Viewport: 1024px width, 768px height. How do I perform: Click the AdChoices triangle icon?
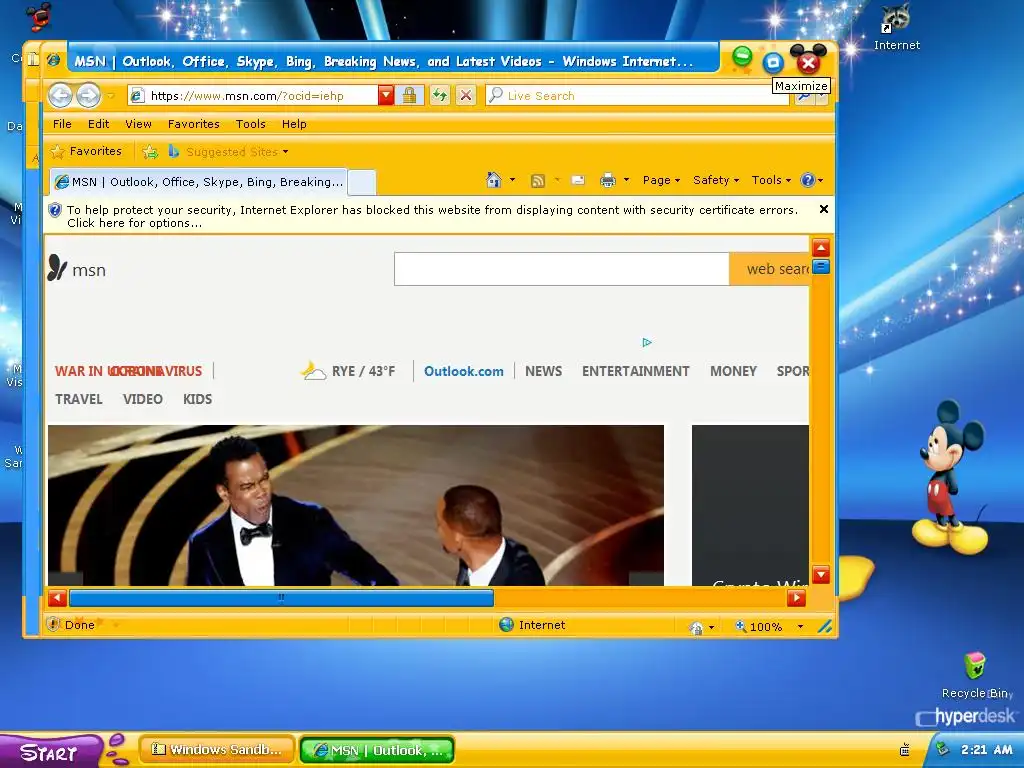[x=647, y=342]
